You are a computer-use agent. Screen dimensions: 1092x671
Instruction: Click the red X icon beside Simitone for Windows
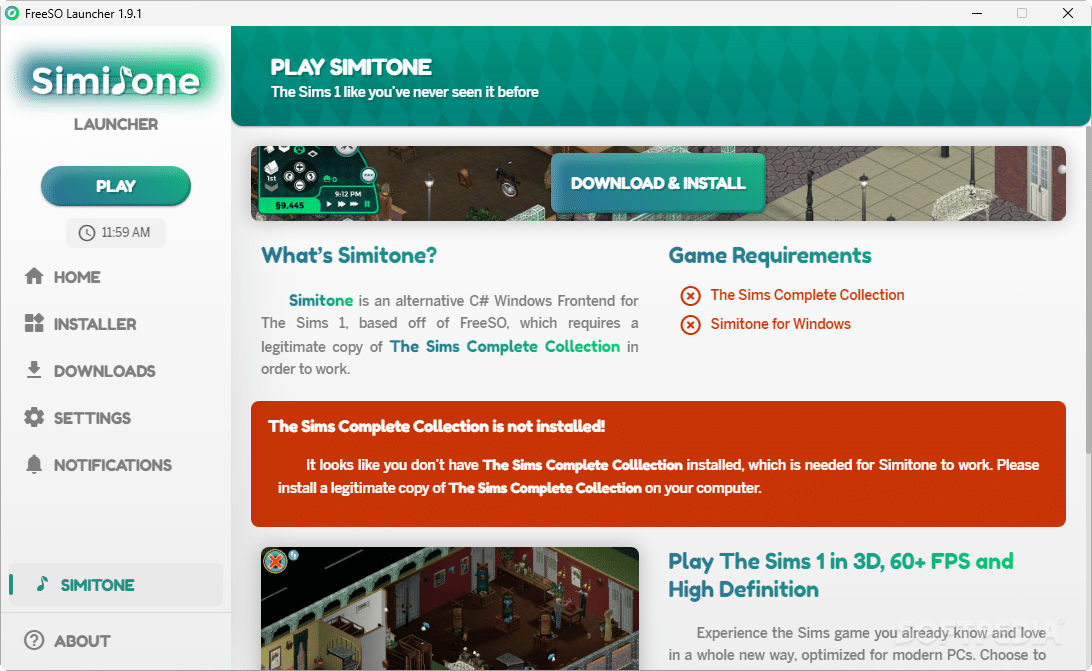(x=690, y=325)
